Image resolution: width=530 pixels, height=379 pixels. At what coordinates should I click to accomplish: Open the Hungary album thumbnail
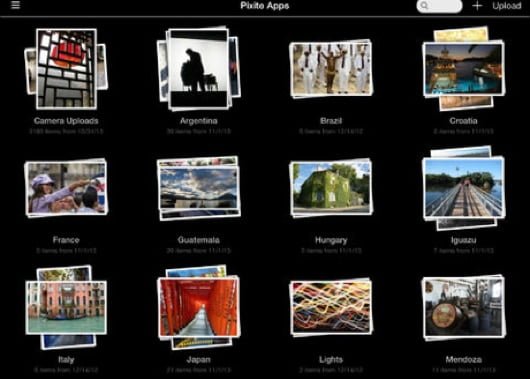331,188
